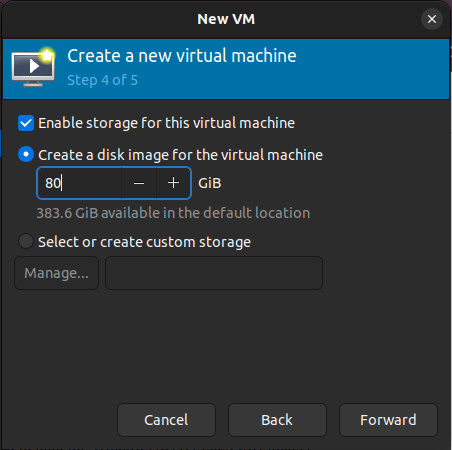Screen dimensions: 452x450
Task: Close the New VM dialog
Action: [432, 19]
